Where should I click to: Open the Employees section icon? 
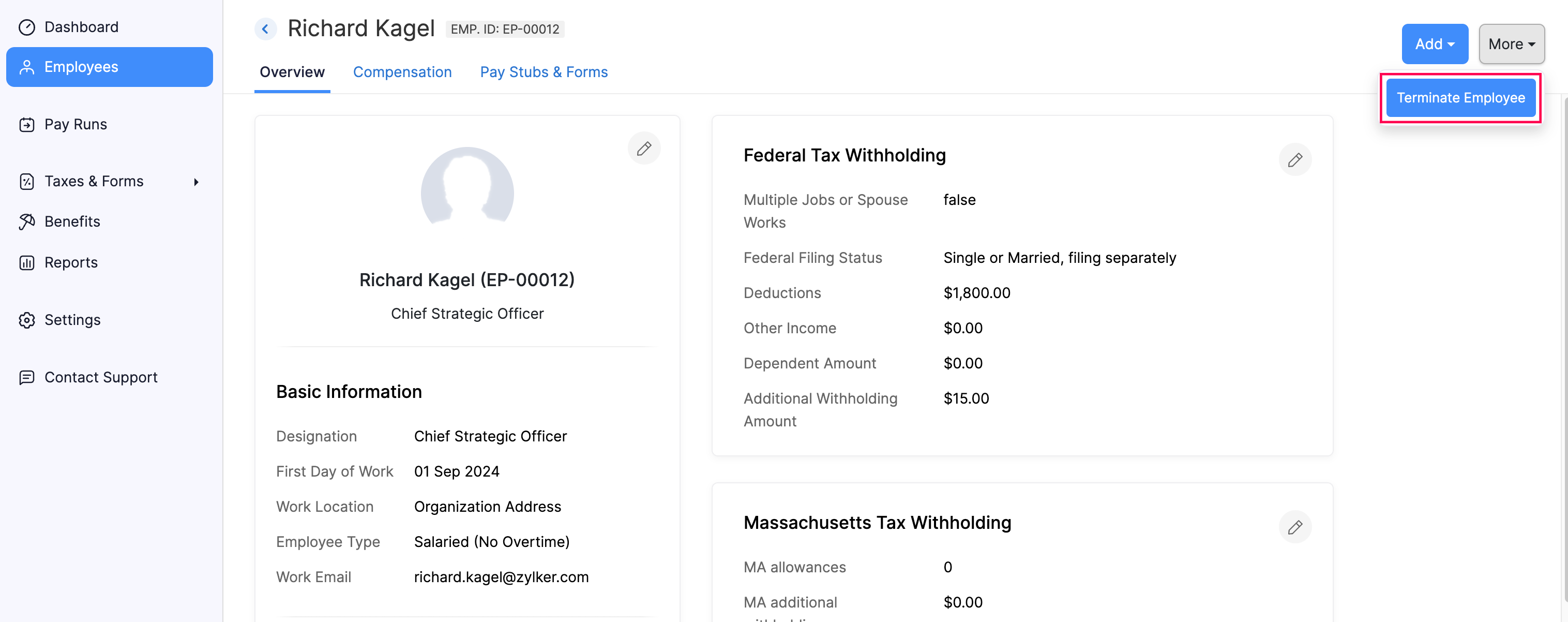(27, 66)
